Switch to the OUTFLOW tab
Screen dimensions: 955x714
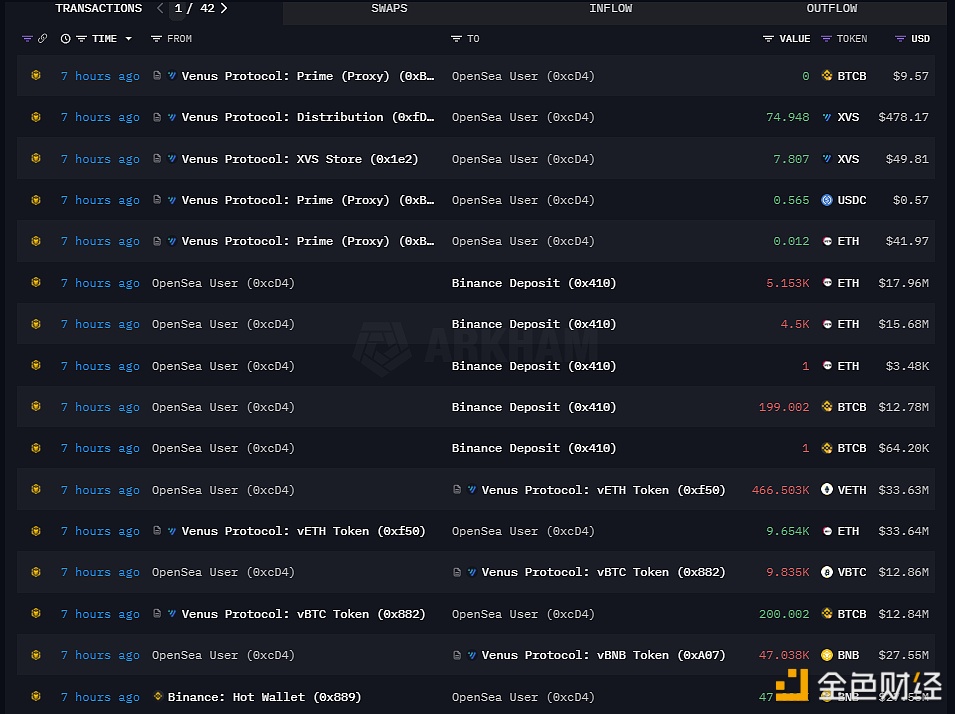pyautogui.click(x=831, y=9)
